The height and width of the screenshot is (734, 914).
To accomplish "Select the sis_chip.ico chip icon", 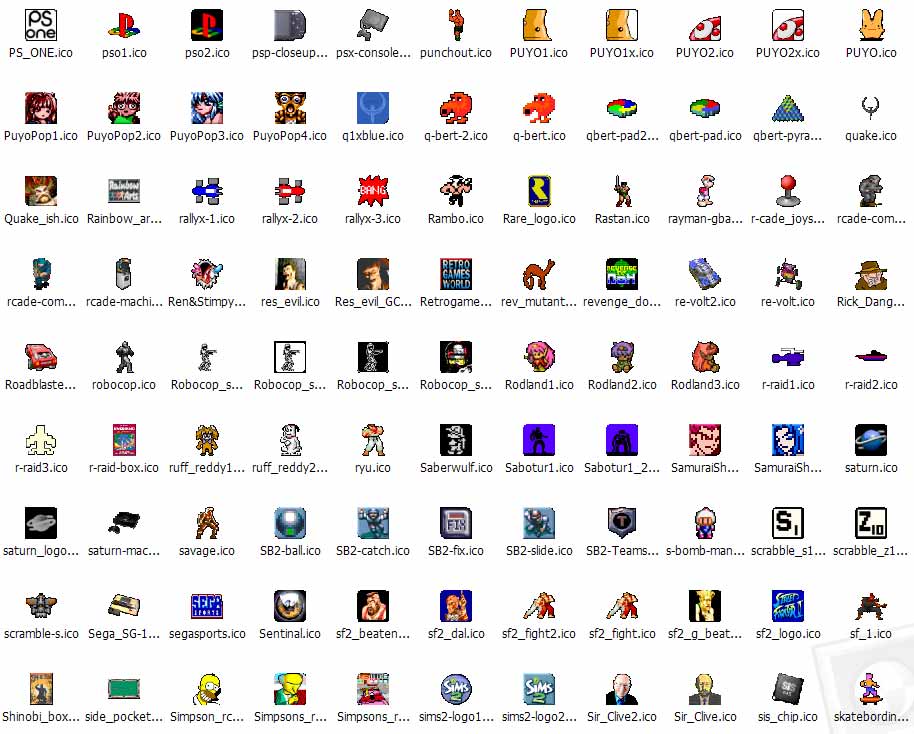I will (788, 689).
